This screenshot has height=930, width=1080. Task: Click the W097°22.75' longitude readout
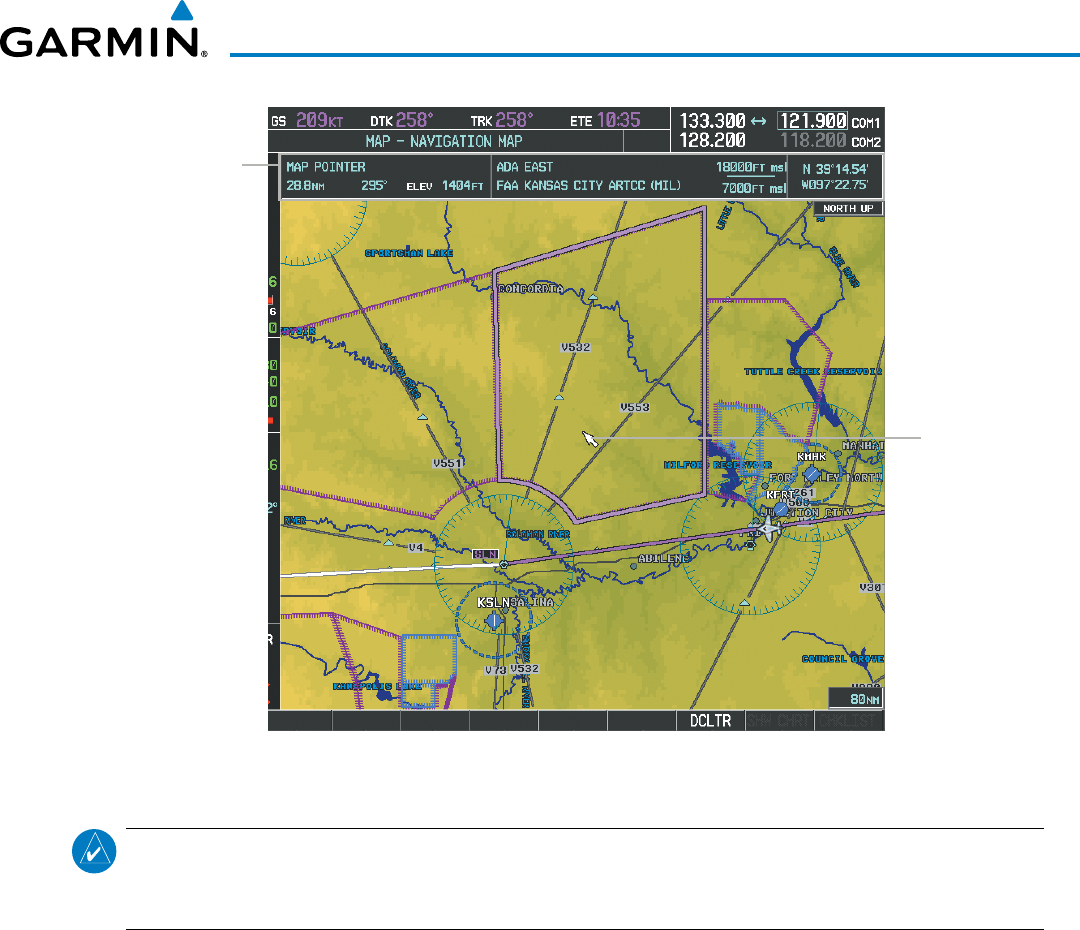pyautogui.click(x=834, y=185)
